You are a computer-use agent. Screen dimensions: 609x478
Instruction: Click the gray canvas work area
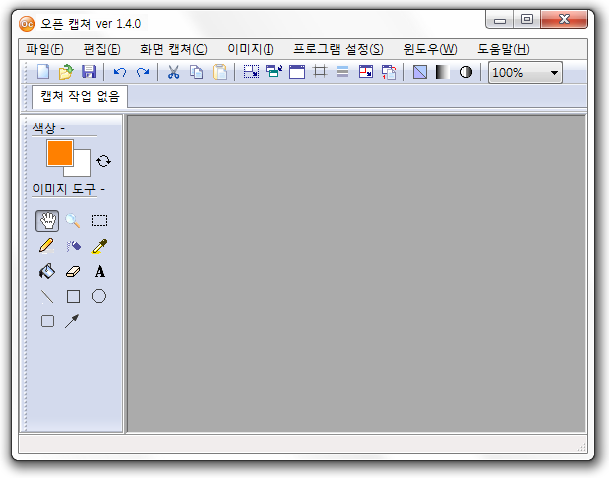[356, 273]
